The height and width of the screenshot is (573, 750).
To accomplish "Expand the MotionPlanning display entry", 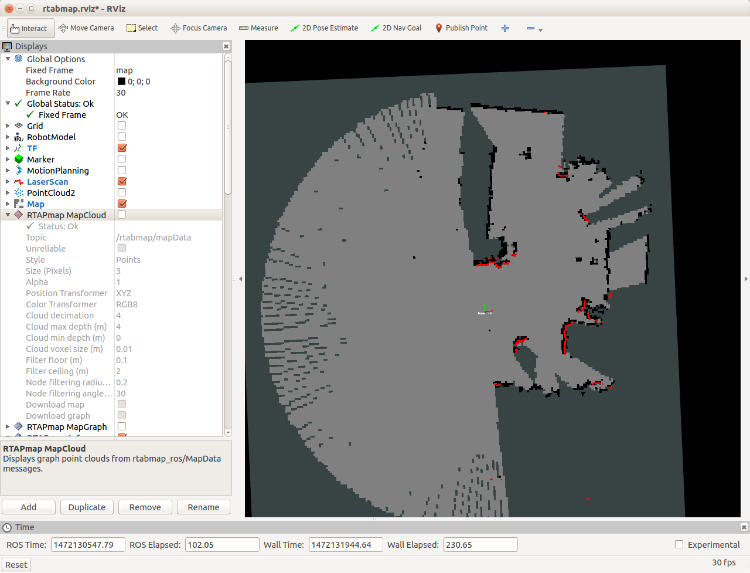I will [x=8, y=170].
